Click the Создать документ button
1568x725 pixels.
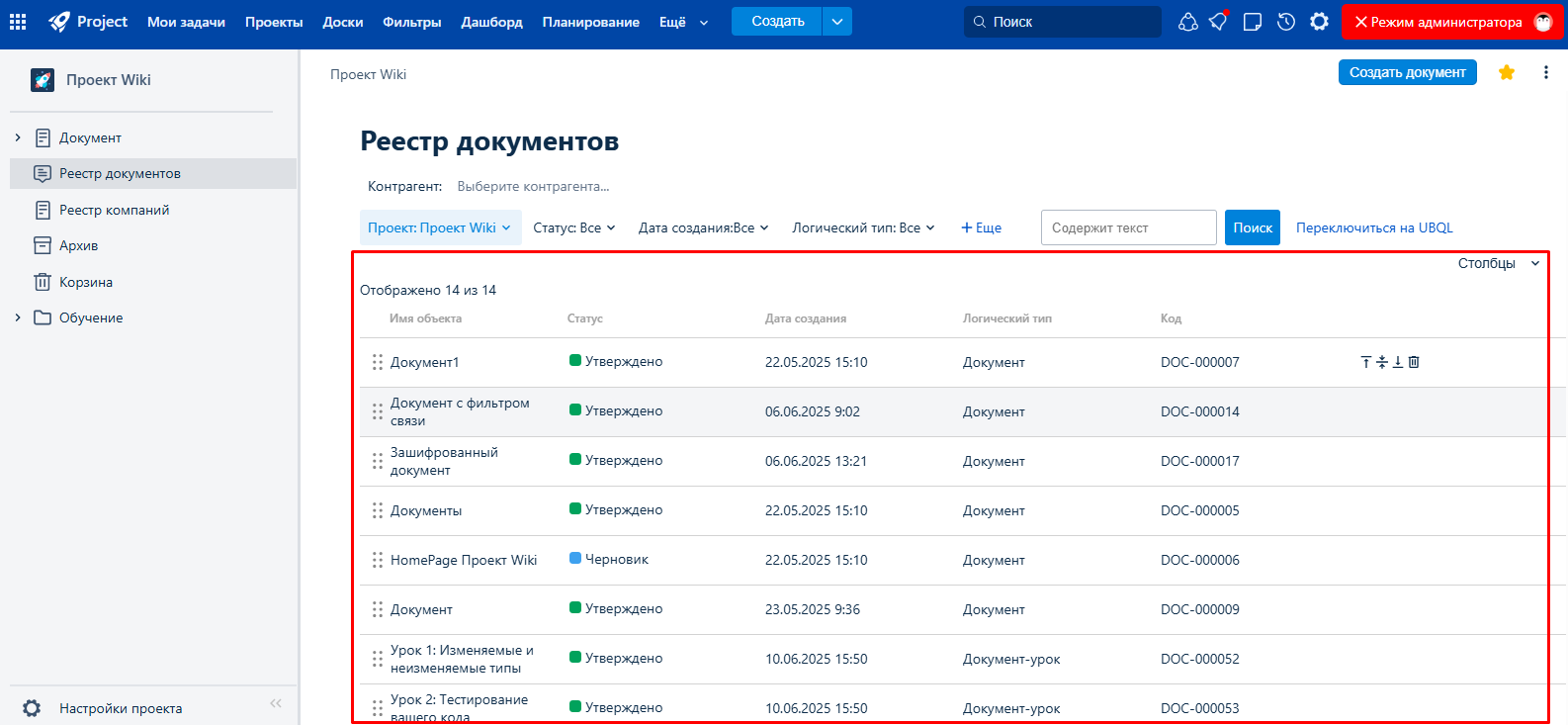pyautogui.click(x=1408, y=72)
